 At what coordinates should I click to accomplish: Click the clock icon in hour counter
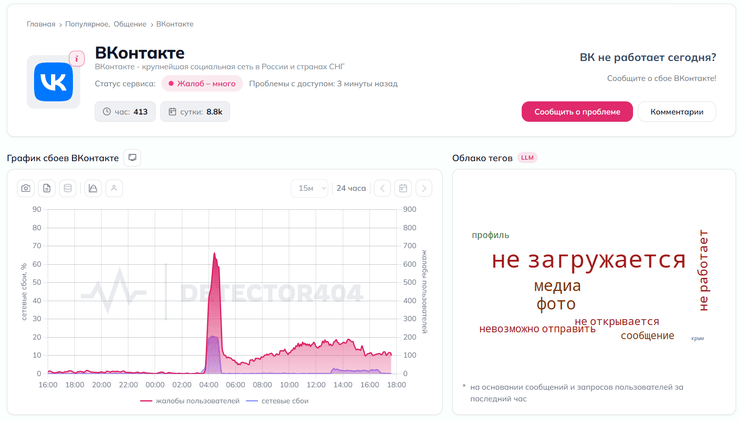[107, 112]
